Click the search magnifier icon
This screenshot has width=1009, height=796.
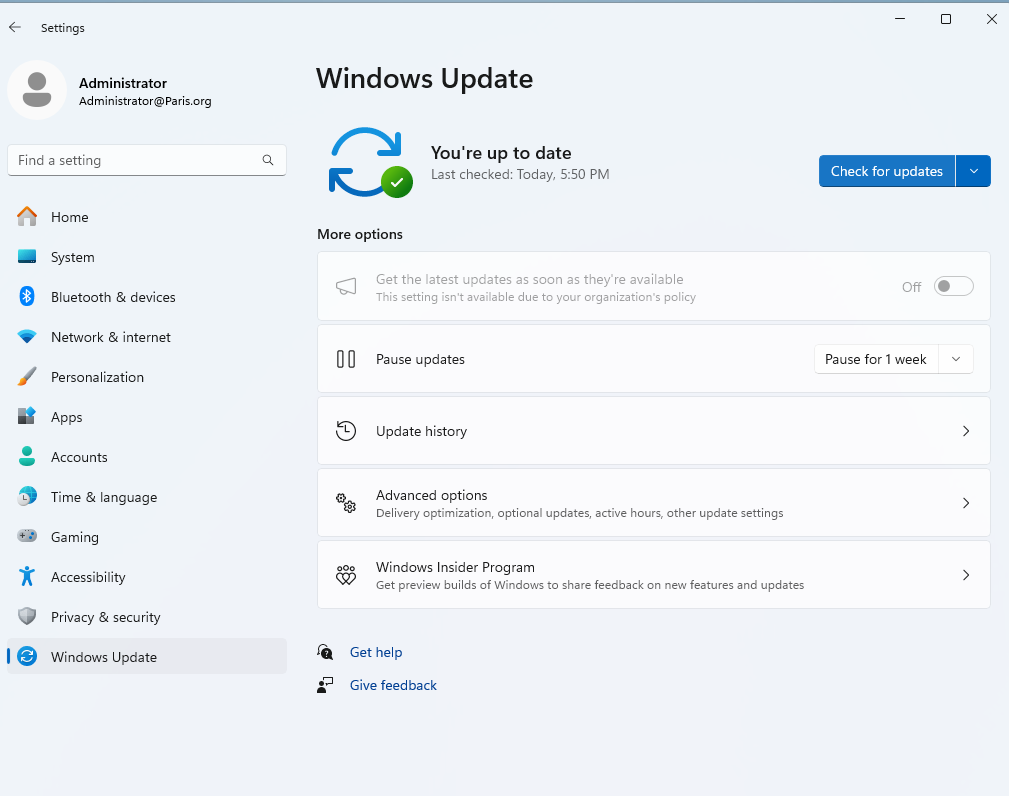268,160
